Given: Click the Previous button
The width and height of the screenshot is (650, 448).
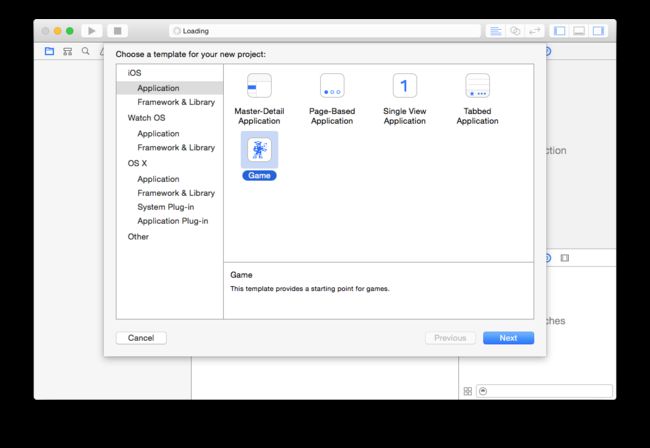Looking at the screenshot, I should 450,338.
